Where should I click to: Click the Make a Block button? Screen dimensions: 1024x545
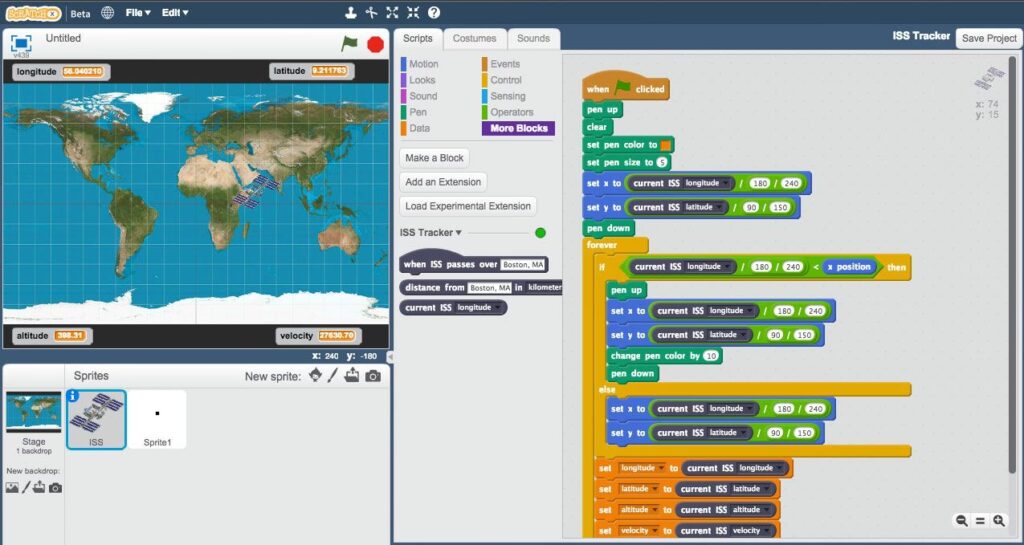tap(435, 158)
